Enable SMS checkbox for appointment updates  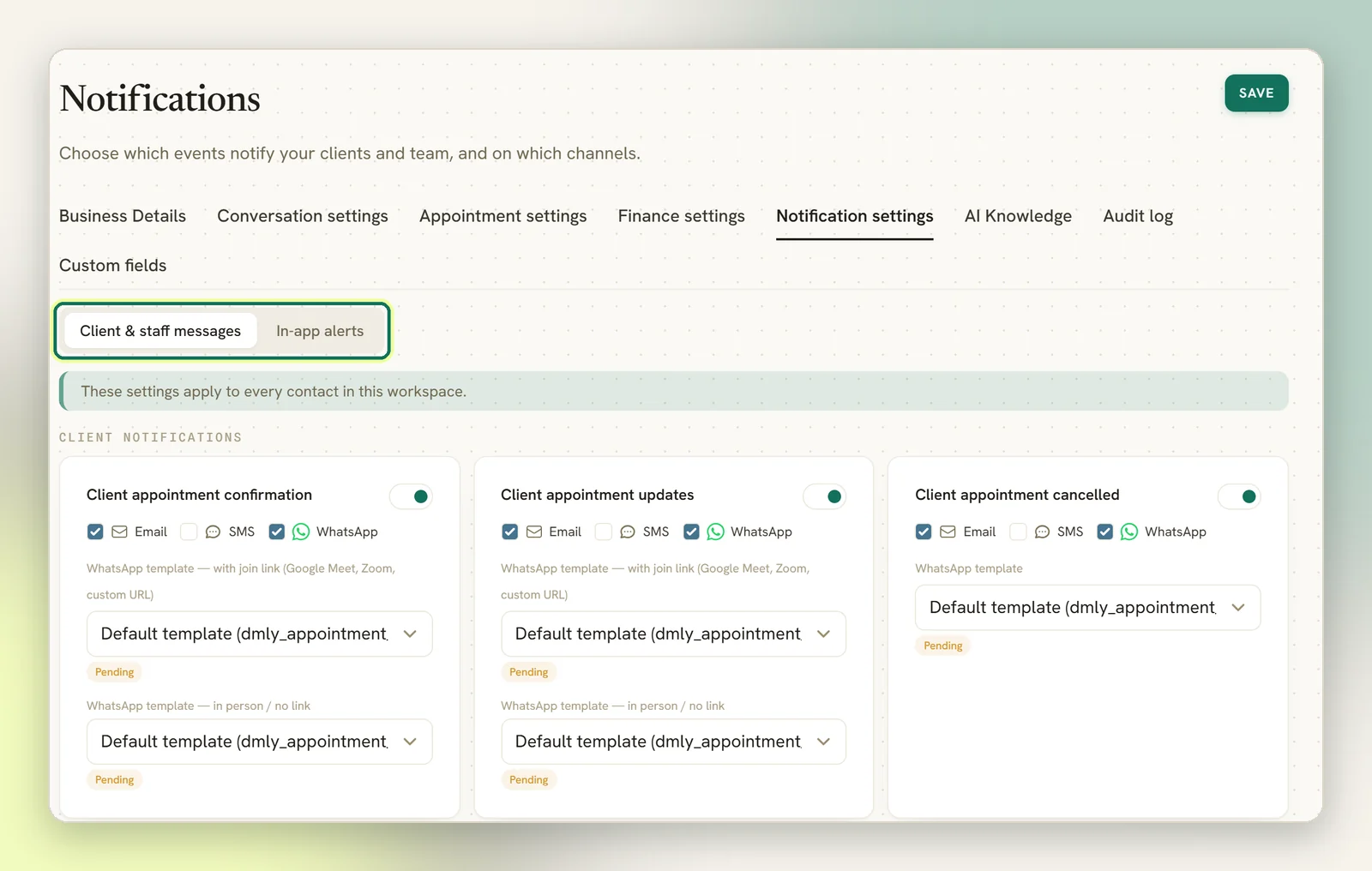pyautogui.click(x=604, y=532)
